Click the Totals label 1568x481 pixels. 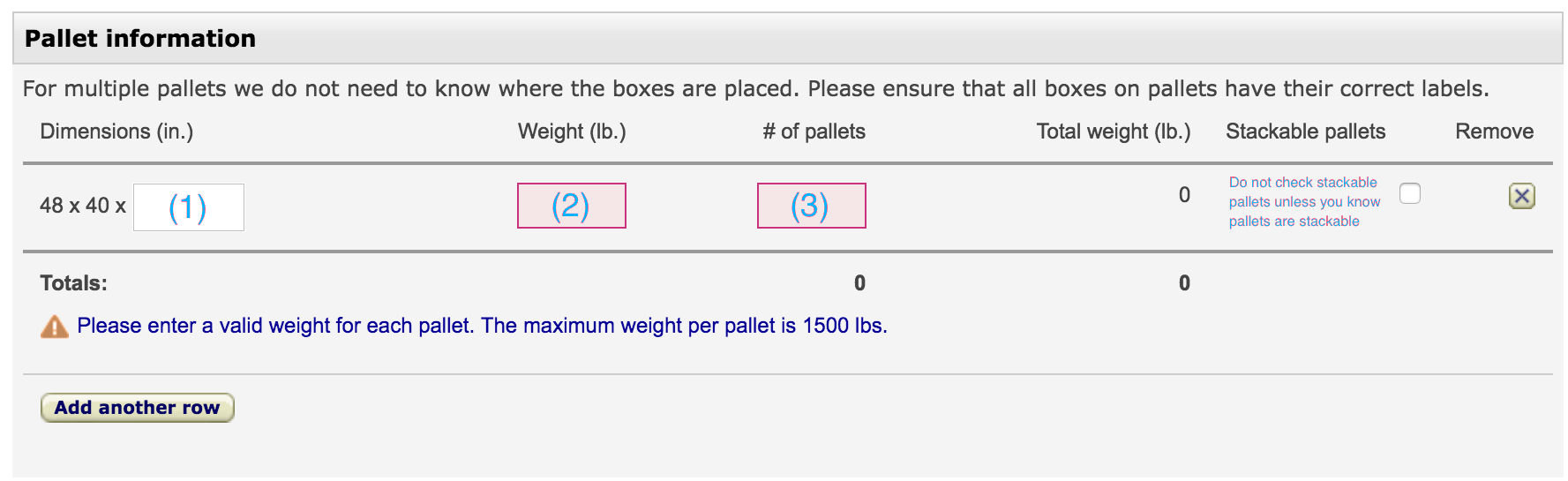(74, 283)
